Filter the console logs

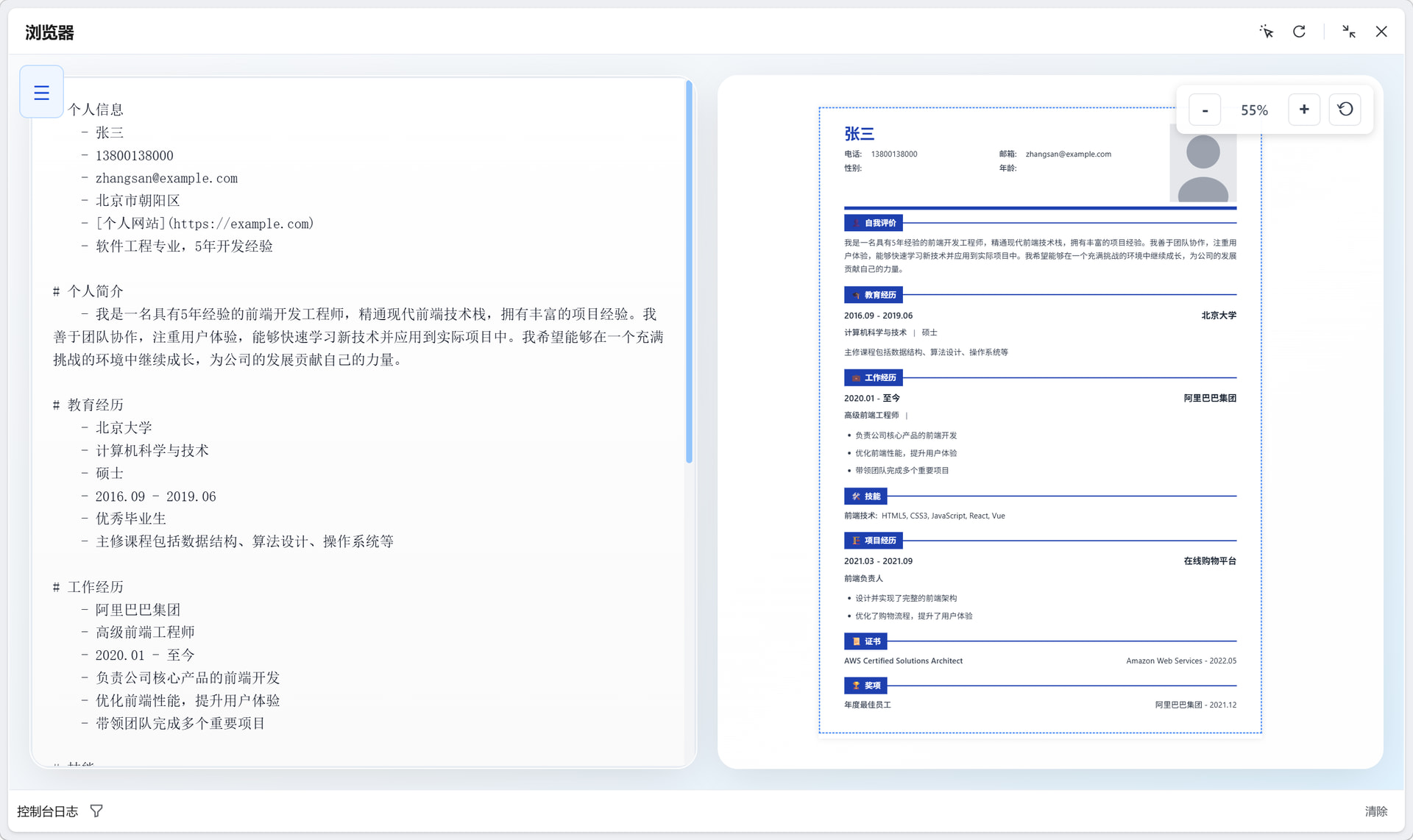[96, 811]
